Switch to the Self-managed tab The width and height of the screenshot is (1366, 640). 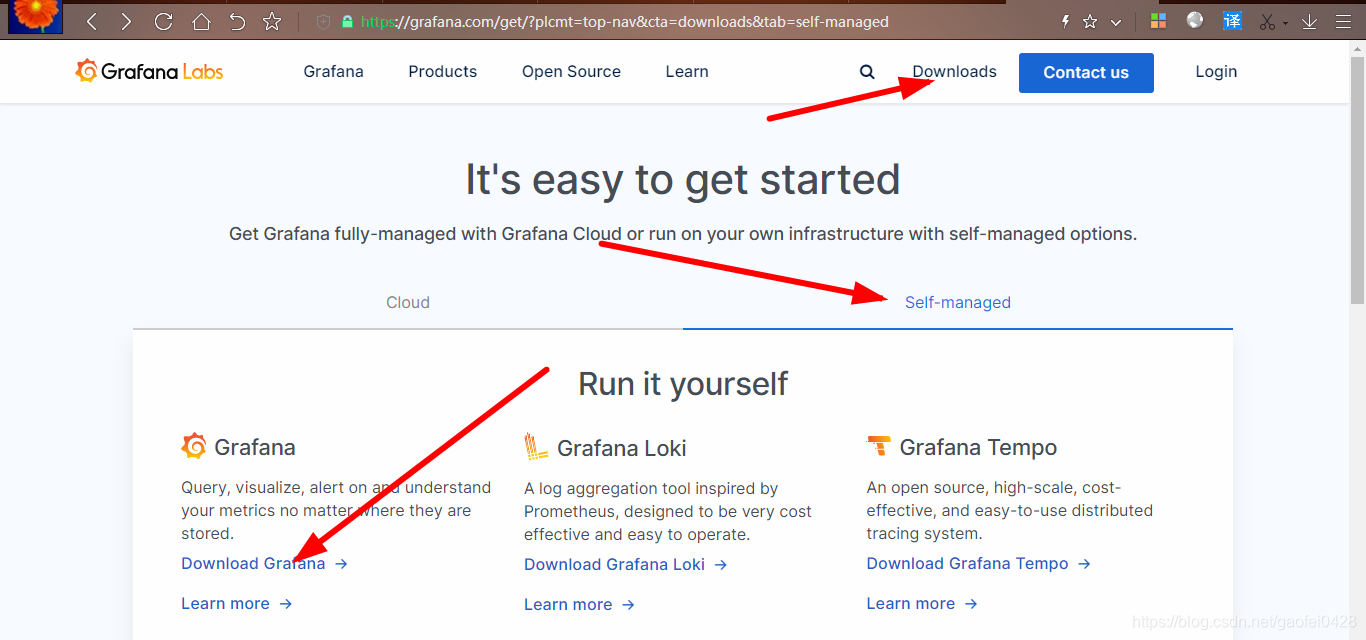click(x=958, y=303)
